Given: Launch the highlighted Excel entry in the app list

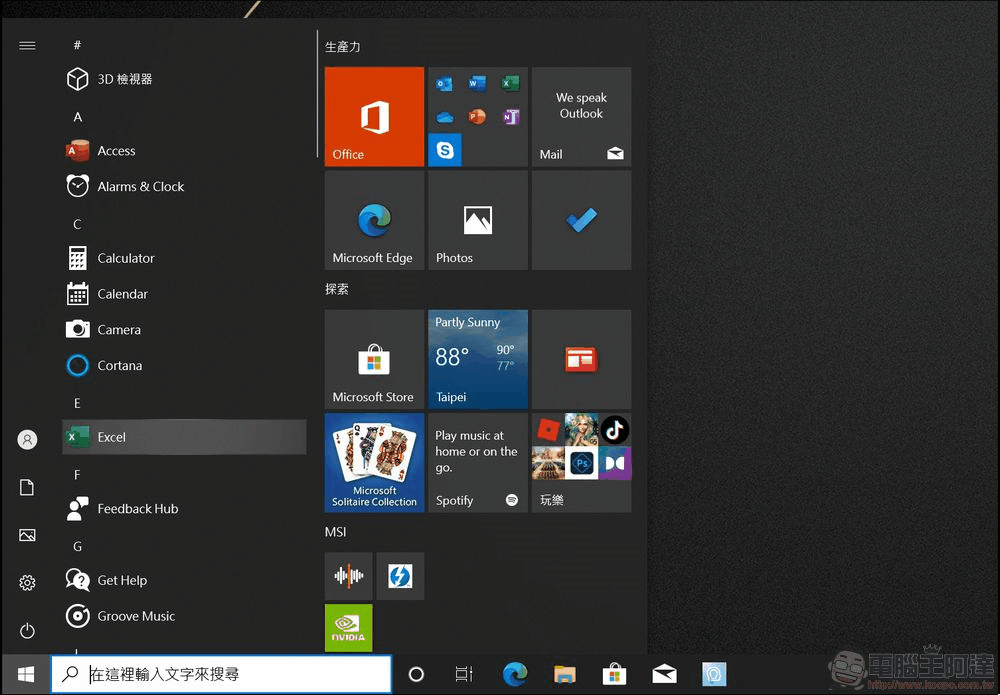Looking at the screenshot, I should (184, 437).
